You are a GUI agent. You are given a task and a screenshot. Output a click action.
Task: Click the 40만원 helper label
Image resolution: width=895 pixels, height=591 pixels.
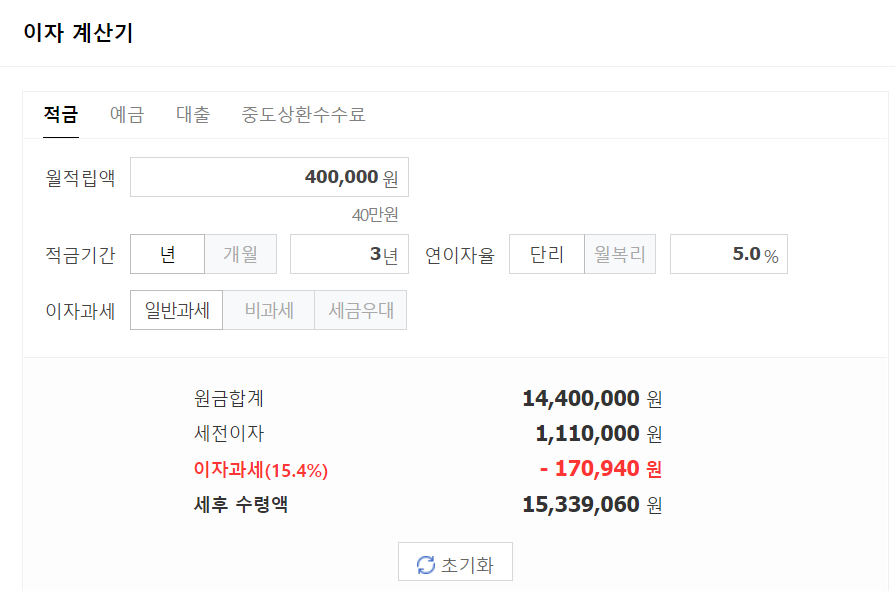click(x=381, y=213)
